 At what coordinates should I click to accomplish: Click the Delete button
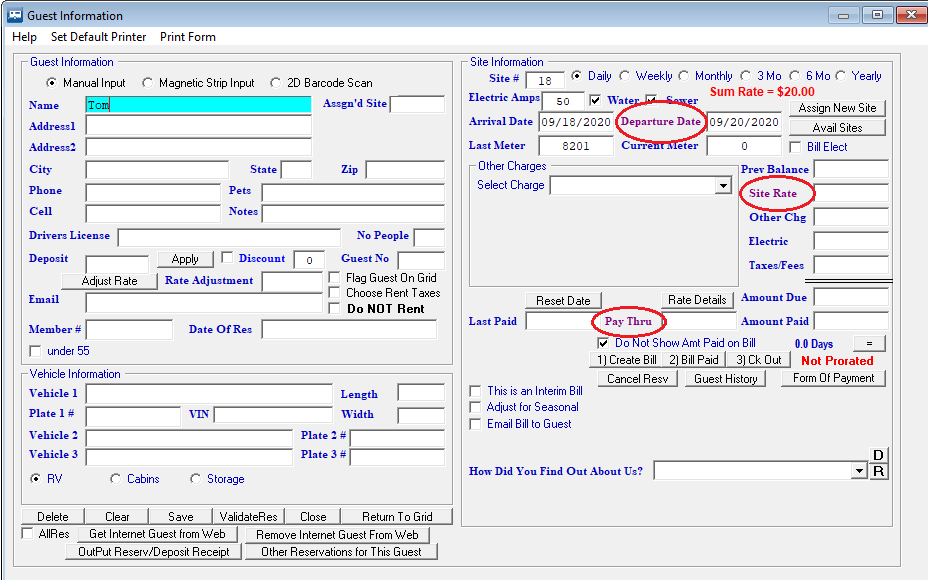coord(53,517)
